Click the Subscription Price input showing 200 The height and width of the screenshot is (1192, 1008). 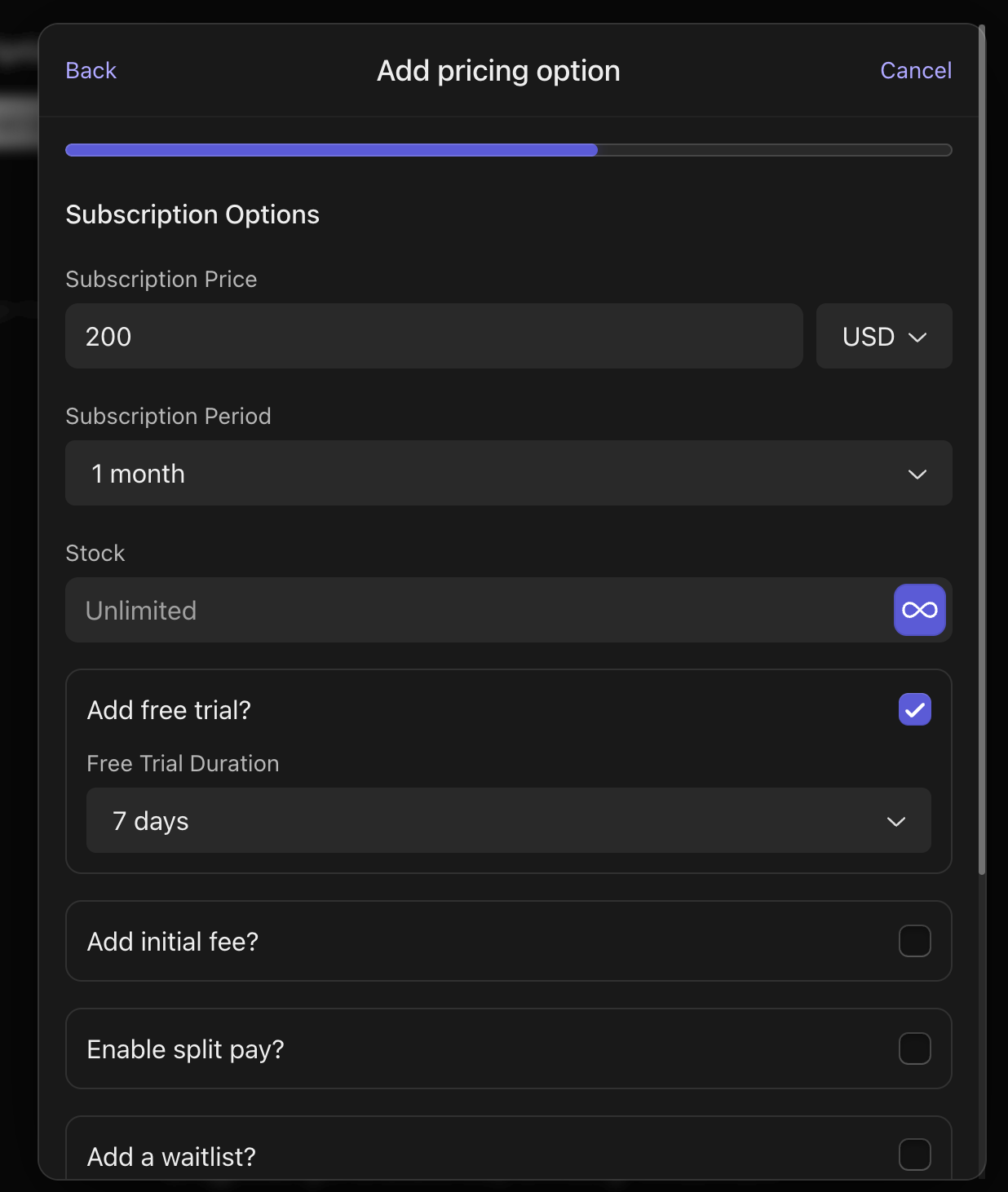[x=435, y=336]
